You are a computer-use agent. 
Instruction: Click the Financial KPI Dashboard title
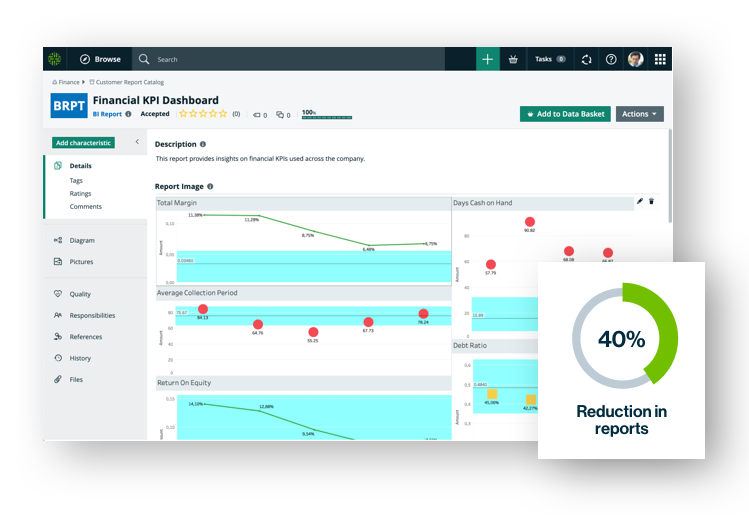click(156, 100)
